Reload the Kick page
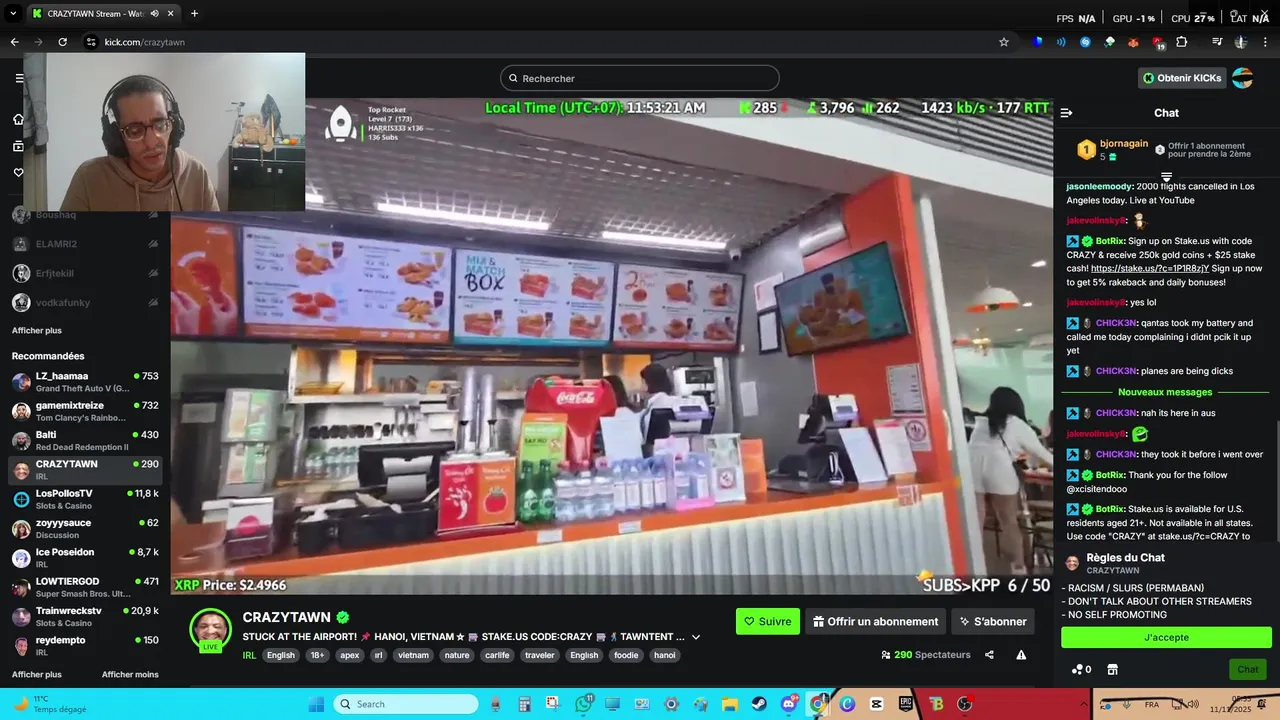The image size is (1280, 720). [x=62, y=42]
